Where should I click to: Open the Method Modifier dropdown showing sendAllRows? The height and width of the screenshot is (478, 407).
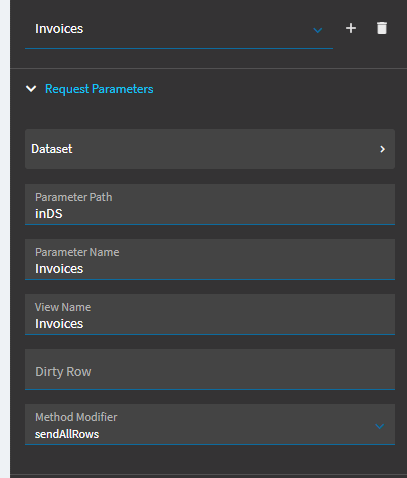tap(210, 424)
